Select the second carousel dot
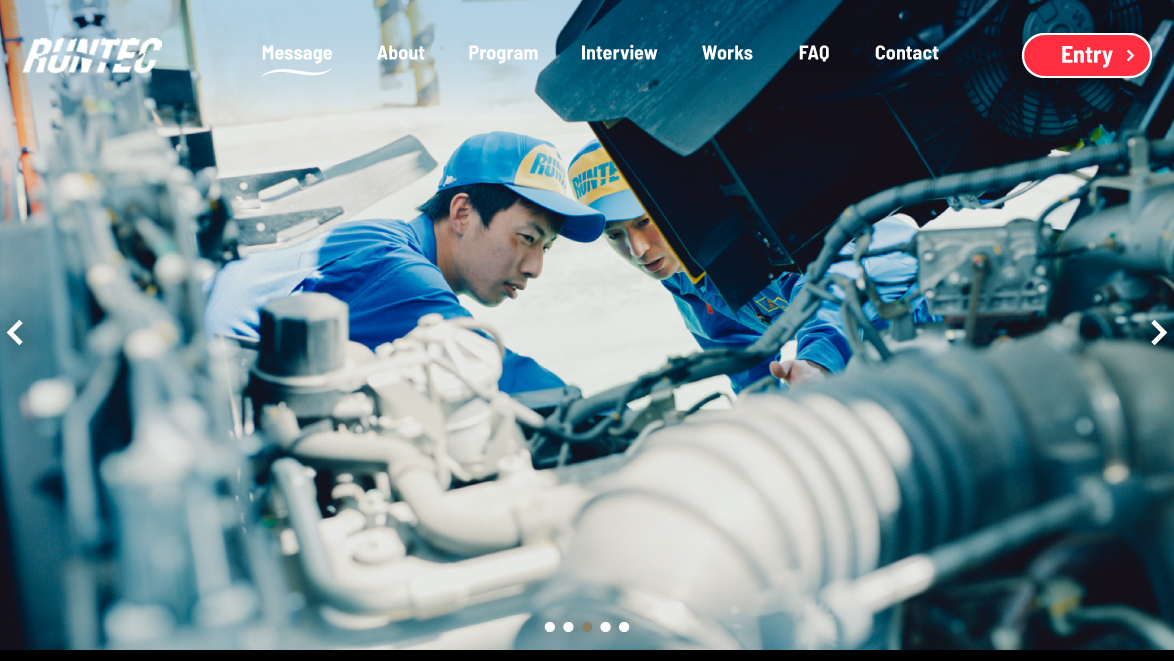1174x661 pixels. point(568,627)
